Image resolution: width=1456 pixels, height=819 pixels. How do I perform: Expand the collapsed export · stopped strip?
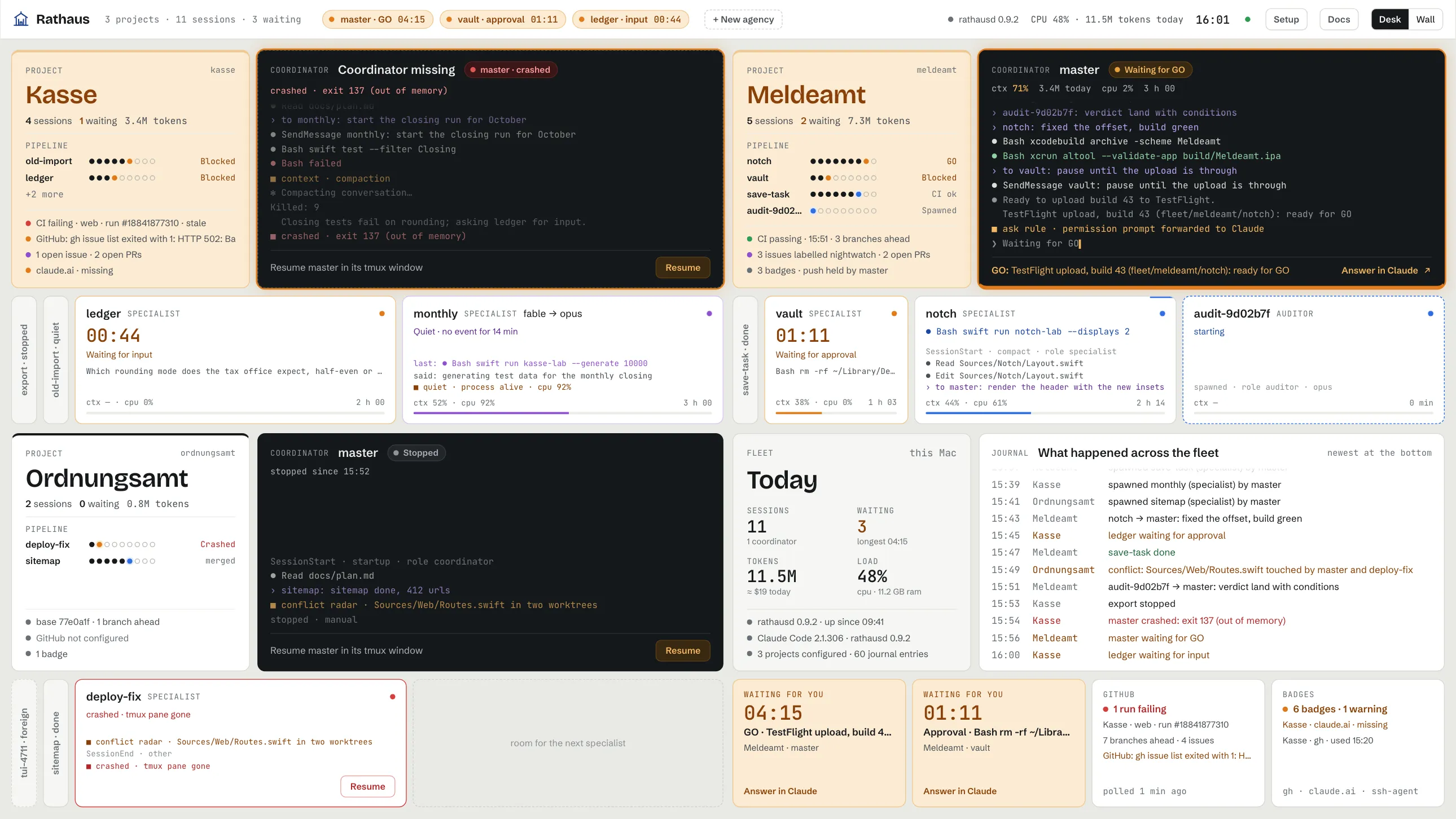tap(24, 359)
